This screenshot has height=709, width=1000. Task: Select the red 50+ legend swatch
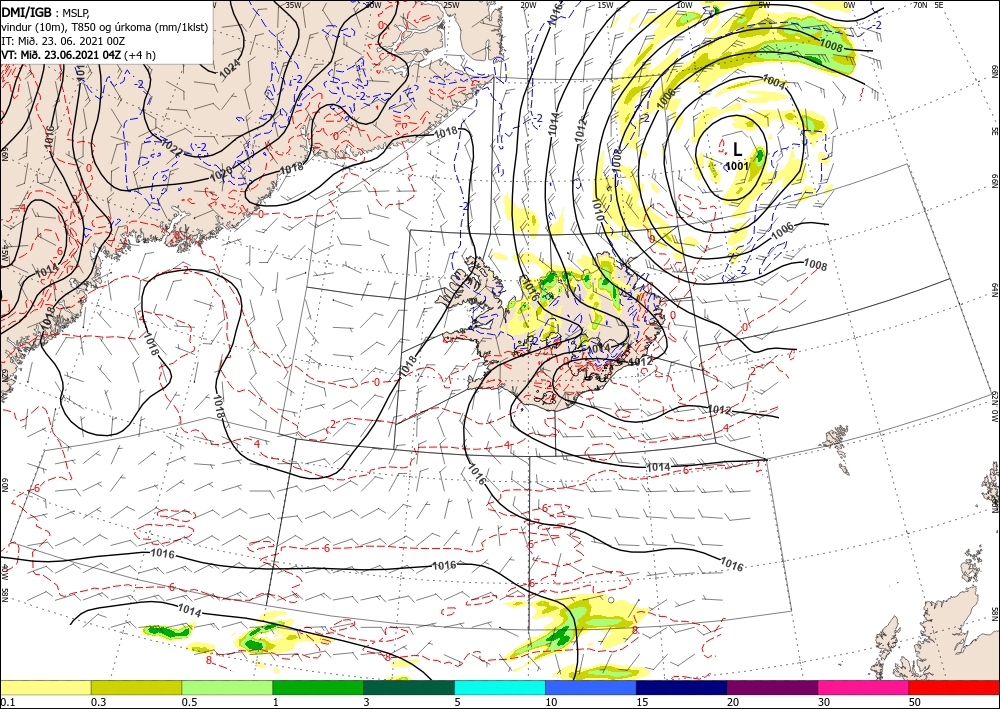click(x=954, y=687)
